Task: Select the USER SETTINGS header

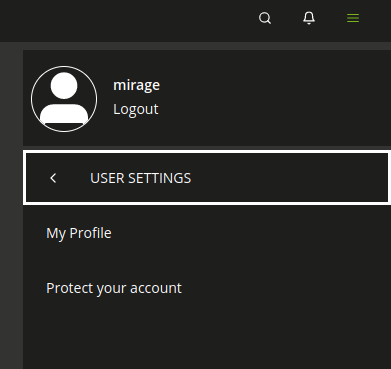Action: [x=207, y=178]
